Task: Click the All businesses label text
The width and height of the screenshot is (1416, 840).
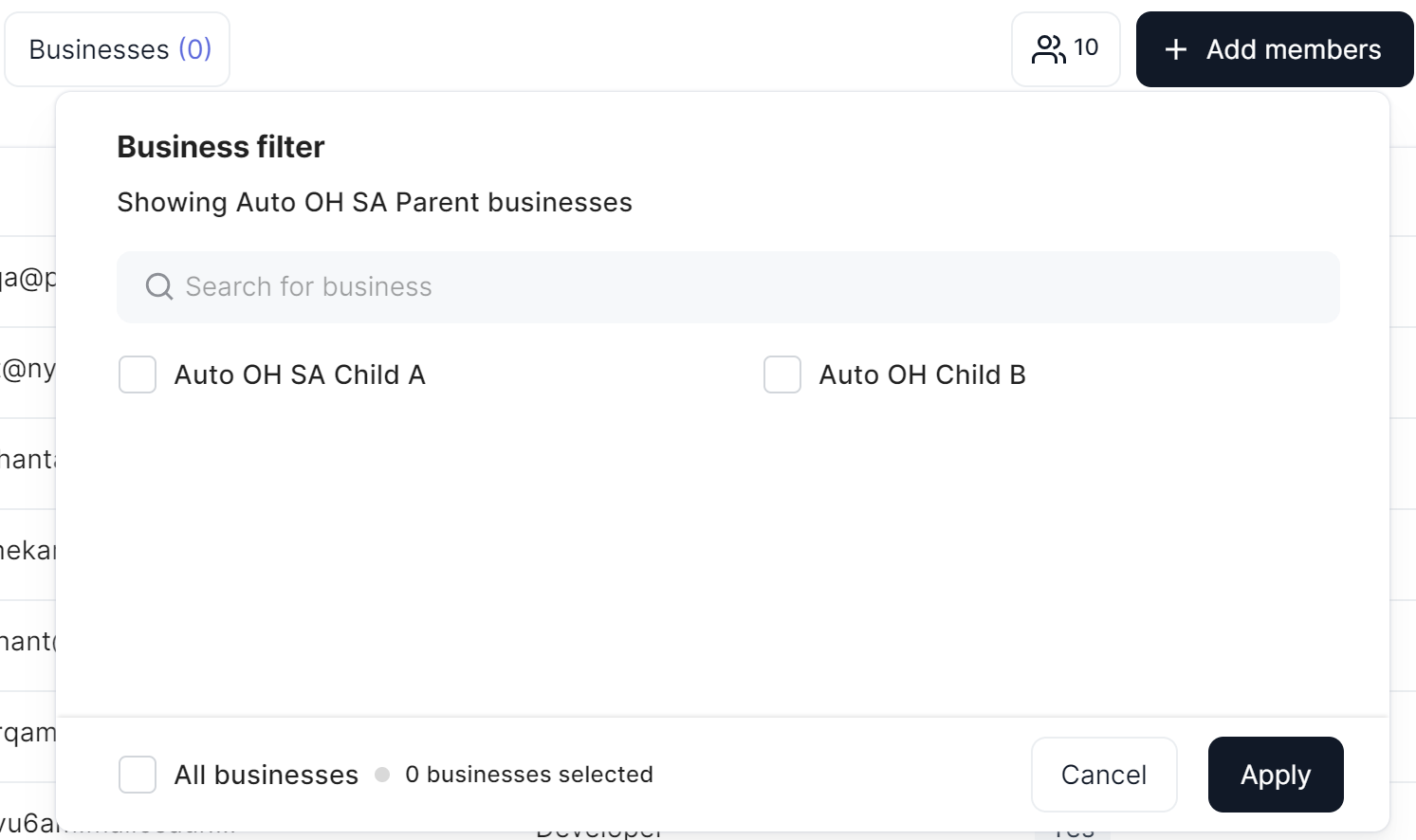Action: (x=267, y=775)
